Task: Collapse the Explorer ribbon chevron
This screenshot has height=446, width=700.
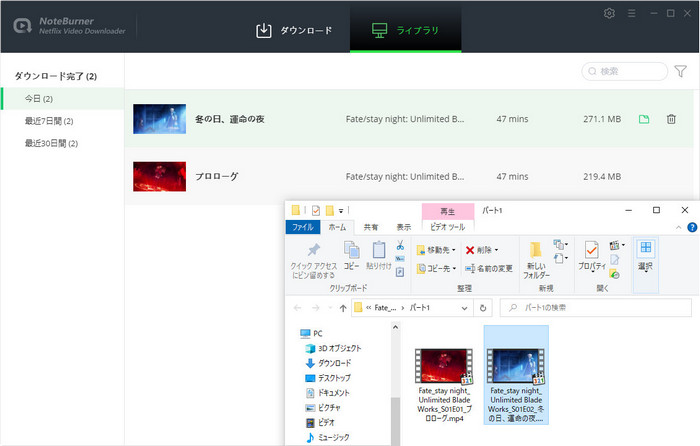Action: click(679, 228)
